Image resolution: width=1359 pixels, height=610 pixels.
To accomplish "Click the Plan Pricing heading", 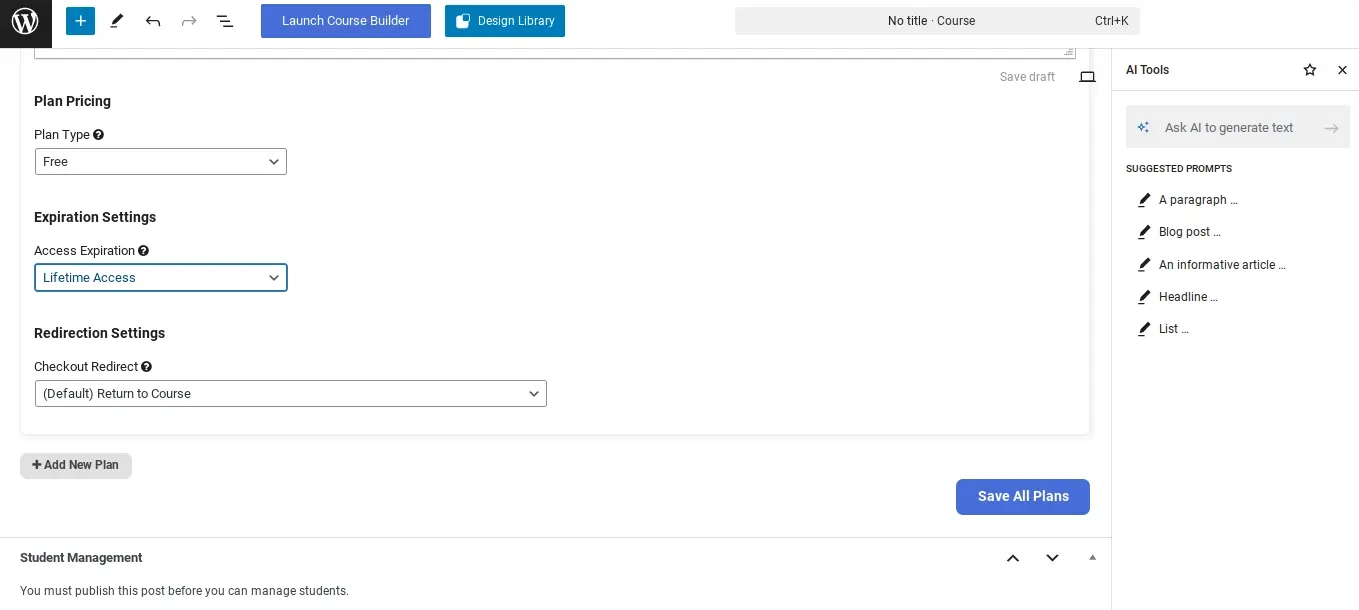I will (x=72, y=102).
